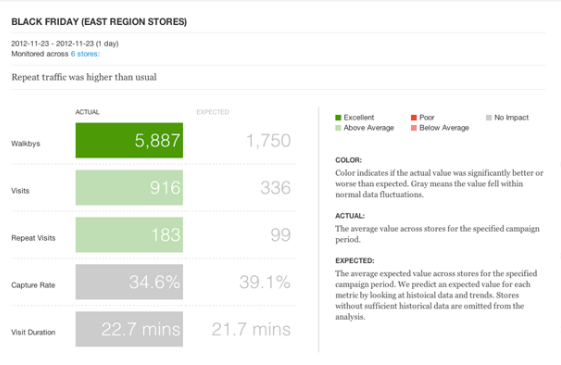Click the Repeat Visits row label
Screen dimensions: 561x365
coord(33,238)
